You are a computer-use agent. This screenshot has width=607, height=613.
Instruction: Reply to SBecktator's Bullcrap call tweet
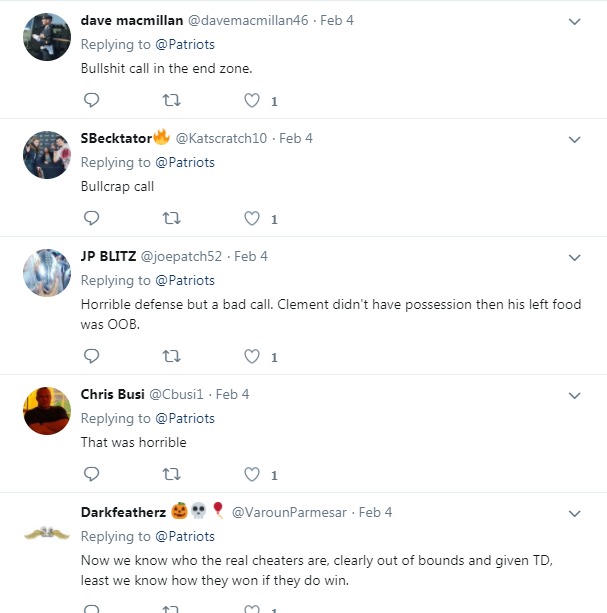point(91,218)
